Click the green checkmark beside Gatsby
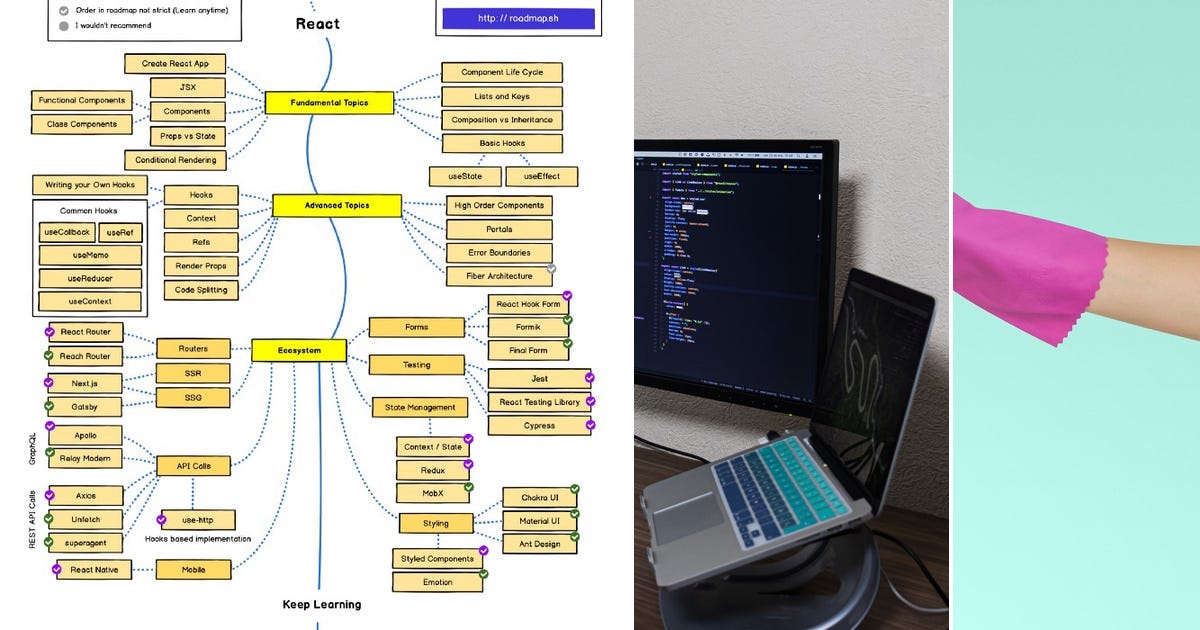The height and width of the screenshot is (630, 1200). (50, 407)
